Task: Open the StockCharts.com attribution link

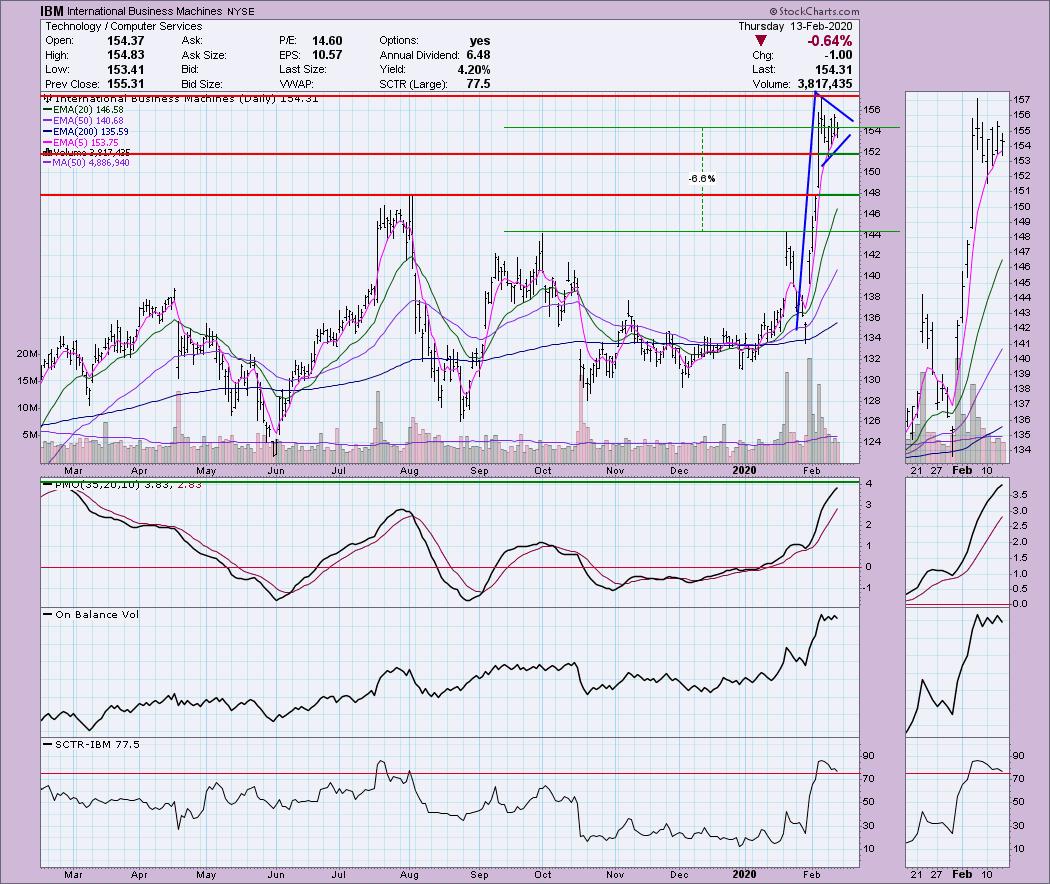Action: (x=814, y=11)
